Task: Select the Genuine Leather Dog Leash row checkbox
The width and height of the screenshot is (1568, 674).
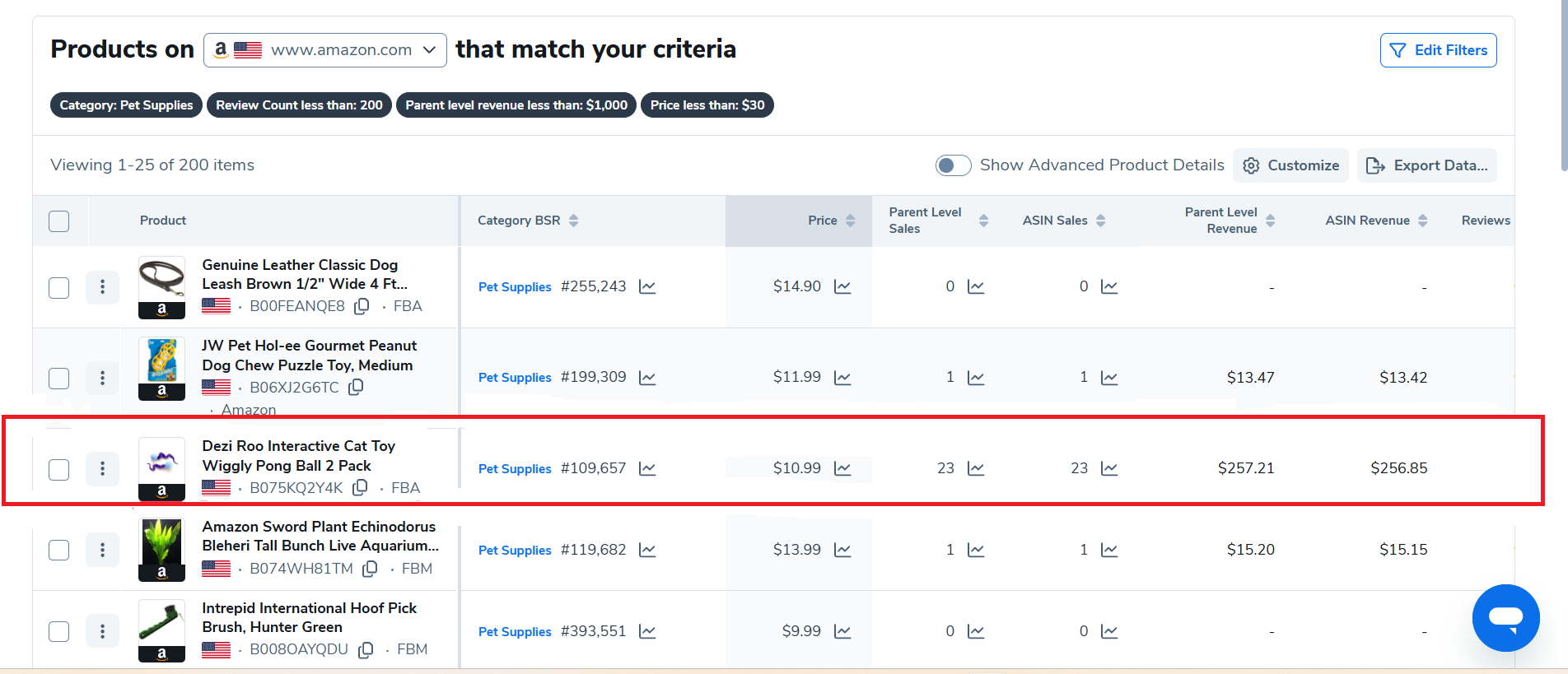Action: click(x=59, y=288)
